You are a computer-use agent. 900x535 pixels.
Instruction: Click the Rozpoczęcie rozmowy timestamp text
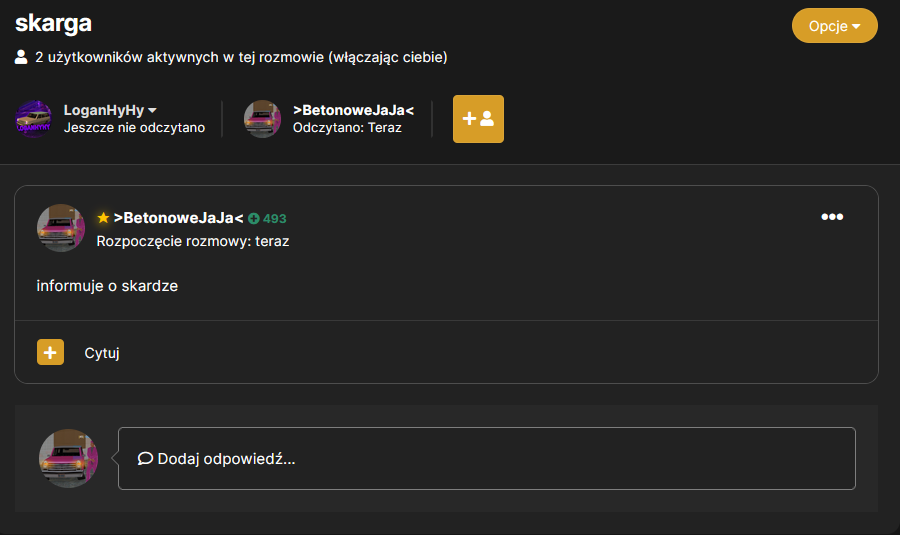(x=193, y=241)
